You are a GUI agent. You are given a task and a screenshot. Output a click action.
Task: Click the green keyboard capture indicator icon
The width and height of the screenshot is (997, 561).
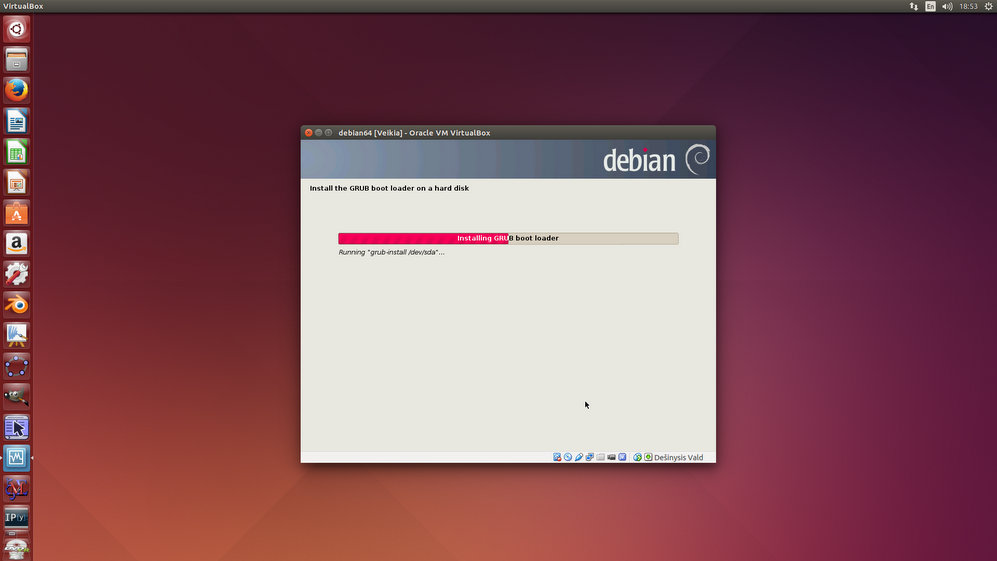pyautogui.click(x=648, y=457)
